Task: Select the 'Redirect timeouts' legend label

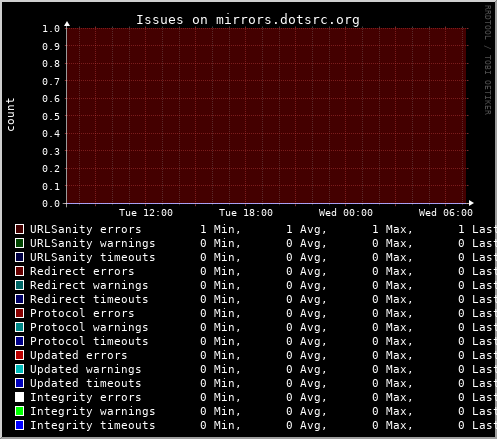Action: [x=89, y=299]
